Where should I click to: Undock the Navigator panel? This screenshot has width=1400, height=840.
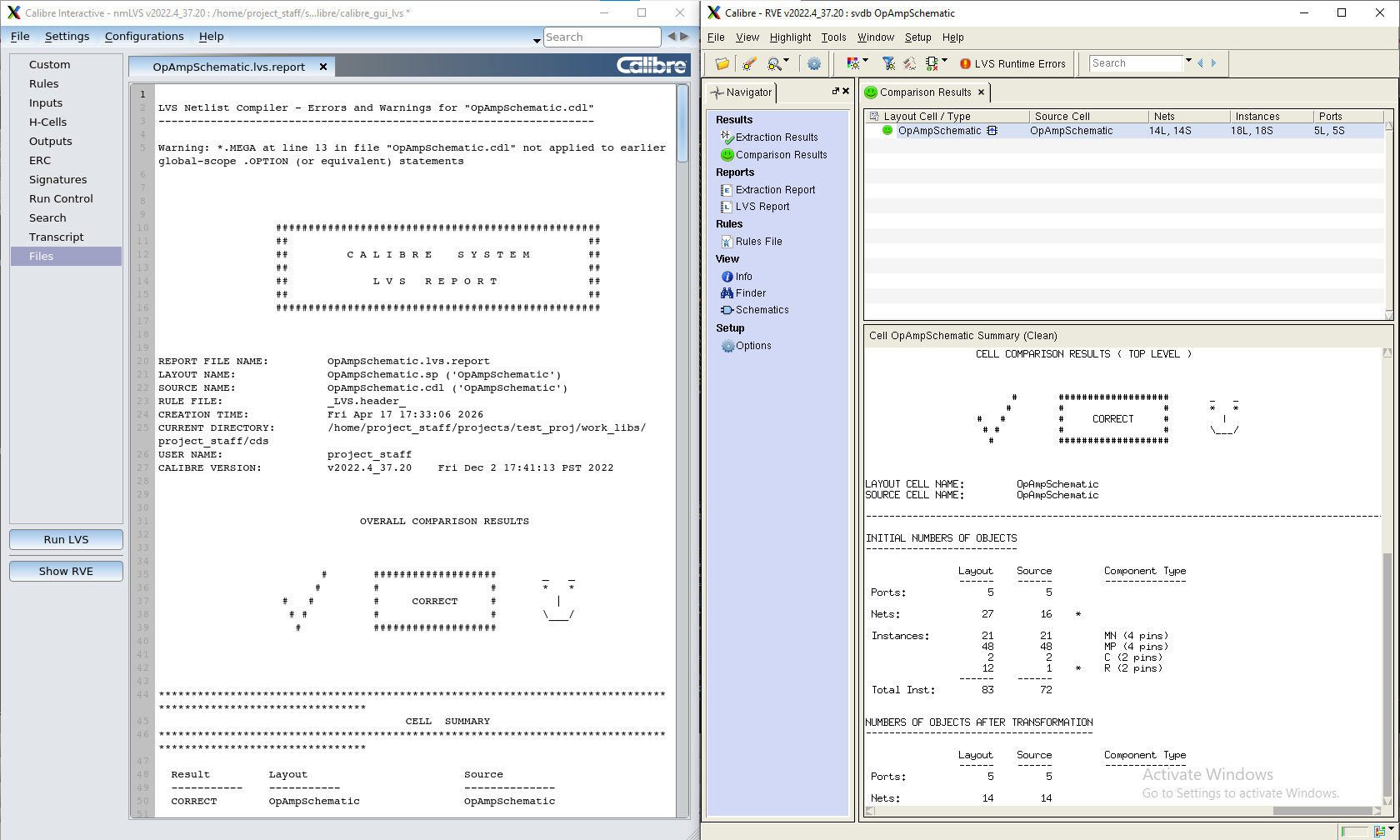tap(835, 92)
